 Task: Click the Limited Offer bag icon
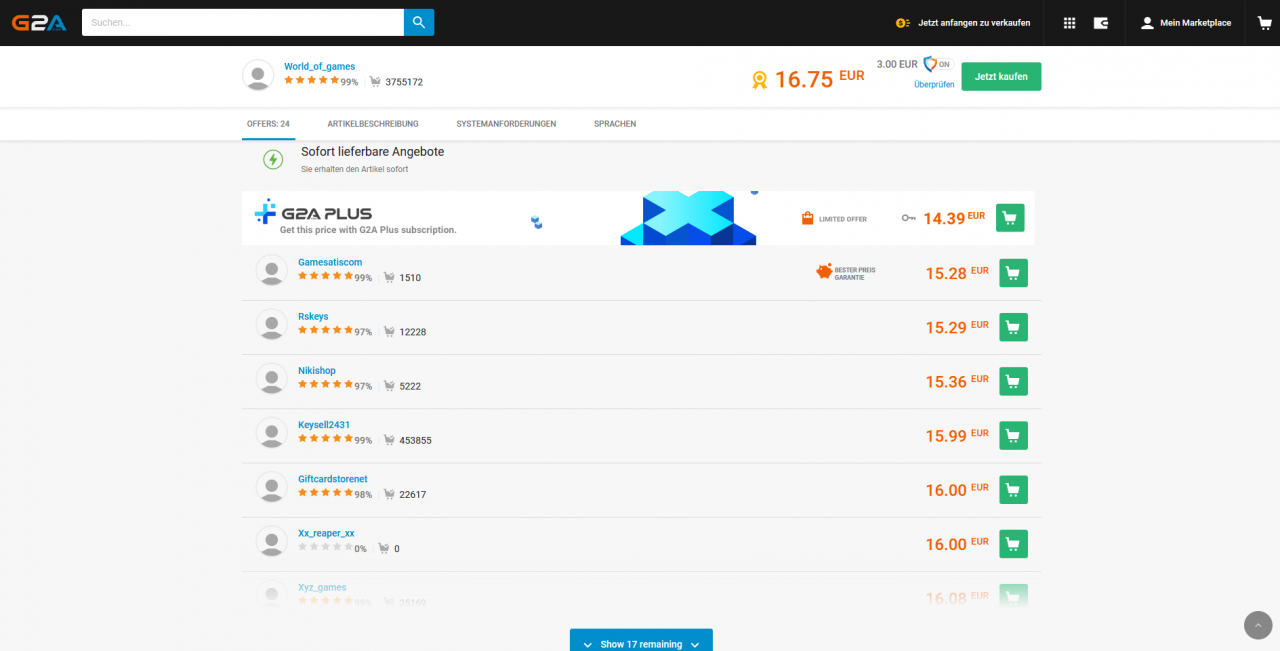pyautogui.click(x=807, y=218)
